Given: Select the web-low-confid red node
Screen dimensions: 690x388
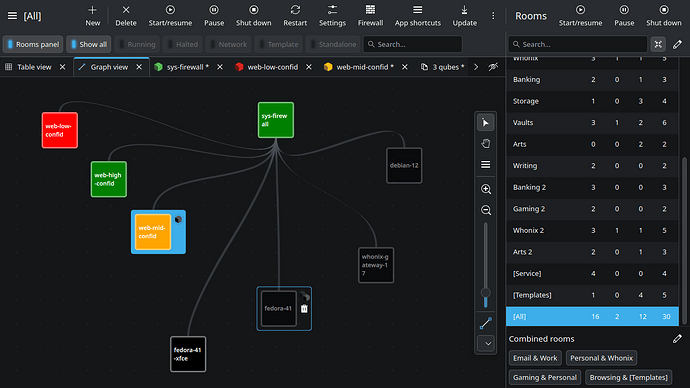Looking at the screenshot, I should (60, 130).
